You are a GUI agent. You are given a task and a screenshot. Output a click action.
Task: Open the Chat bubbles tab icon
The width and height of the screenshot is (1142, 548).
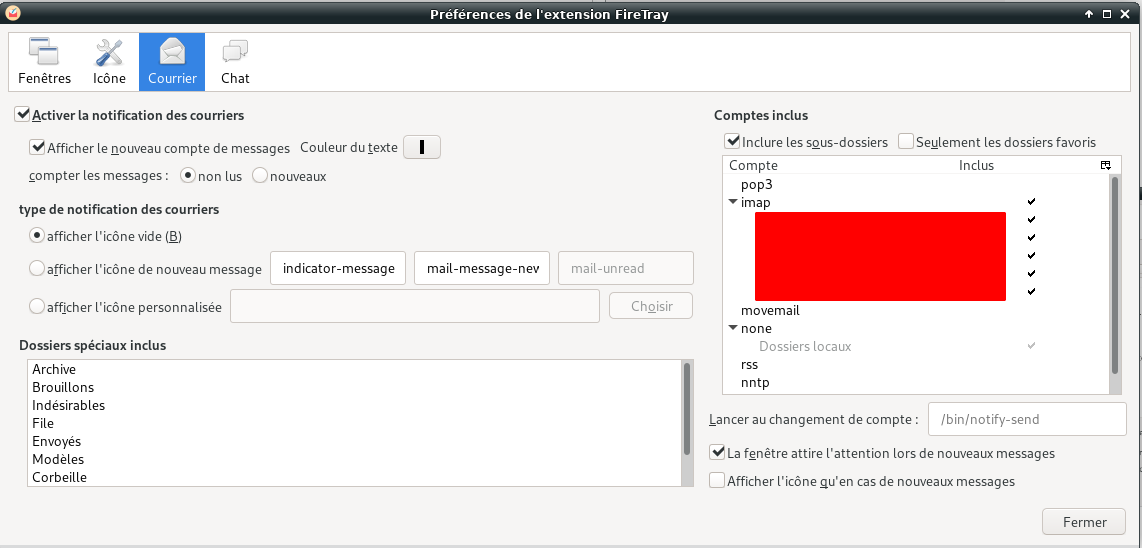(x=235, y=52)
